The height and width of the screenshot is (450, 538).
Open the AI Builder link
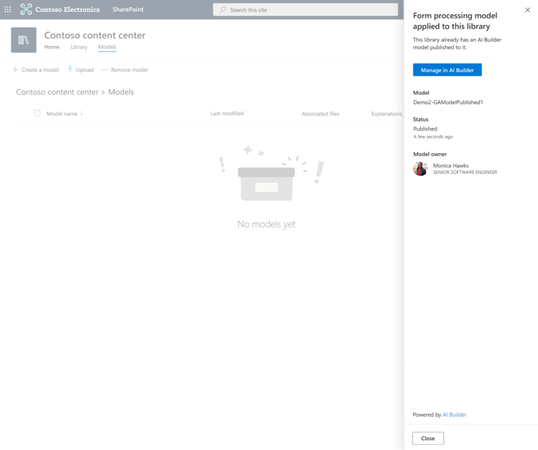coord(454,415)
